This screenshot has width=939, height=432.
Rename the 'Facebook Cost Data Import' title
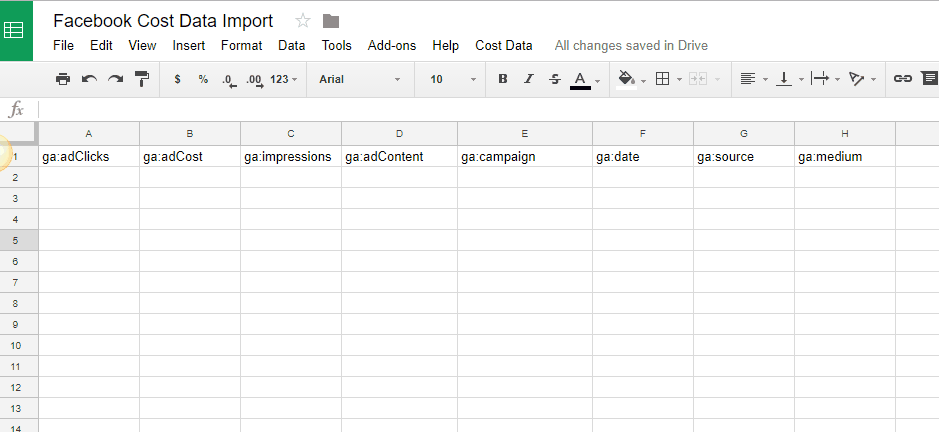point(163,21)
